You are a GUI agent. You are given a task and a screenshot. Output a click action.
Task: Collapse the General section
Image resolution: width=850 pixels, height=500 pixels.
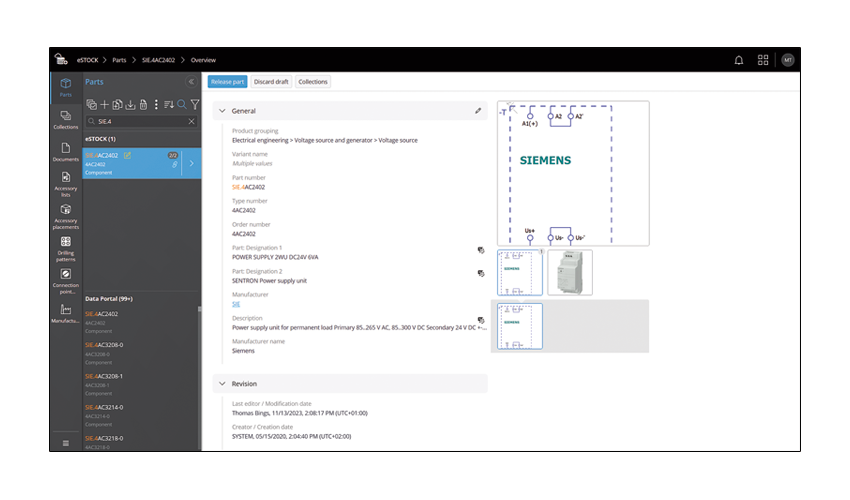(222, 111)
